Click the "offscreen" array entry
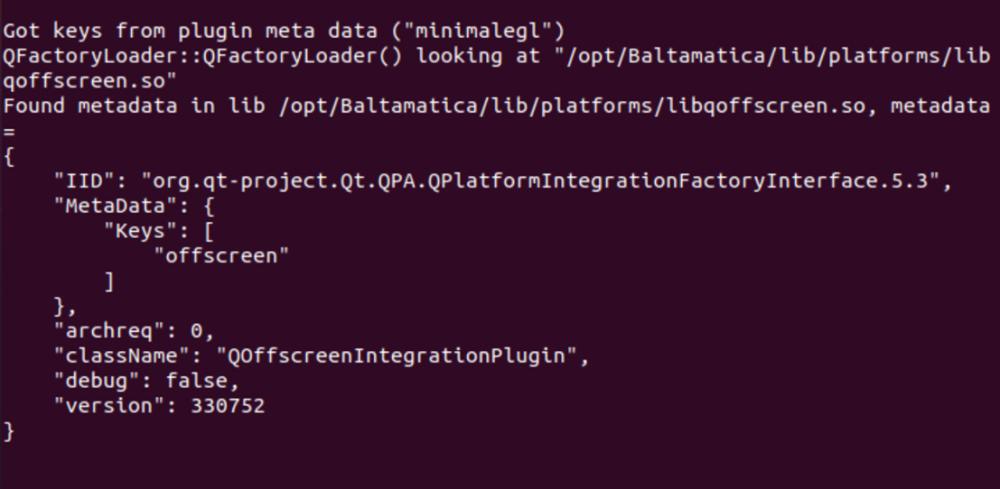The image size is (1000, 489). point(221,256)
